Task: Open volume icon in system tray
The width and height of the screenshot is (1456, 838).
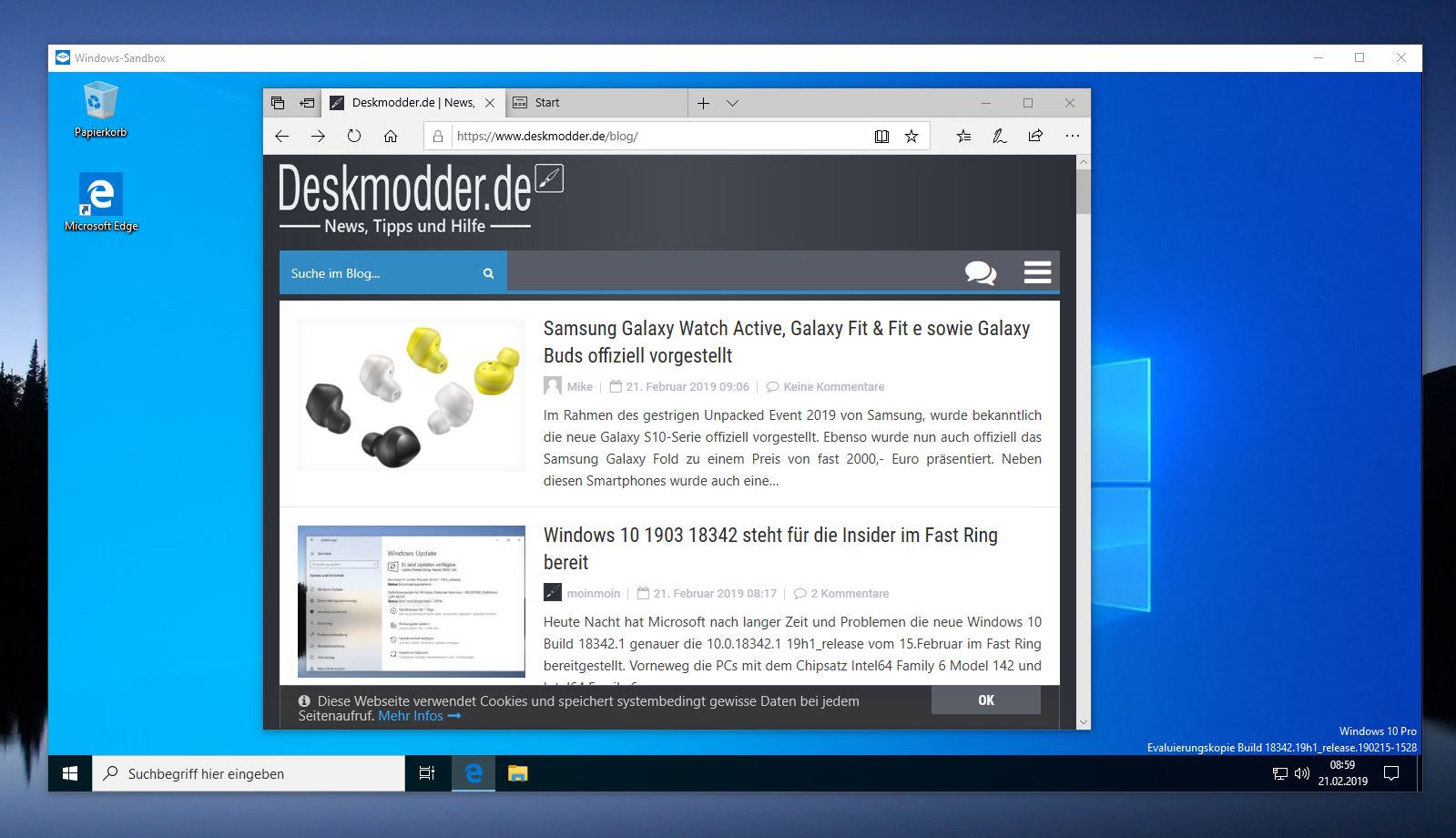Action: [1301, 773]
